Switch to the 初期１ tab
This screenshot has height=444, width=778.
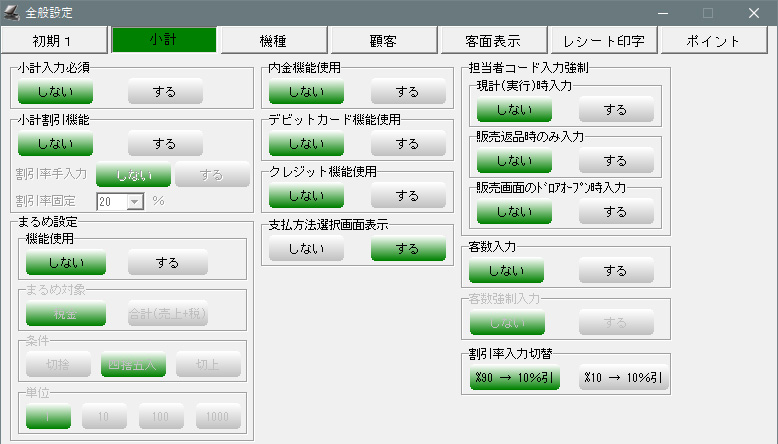click(55, 41)
